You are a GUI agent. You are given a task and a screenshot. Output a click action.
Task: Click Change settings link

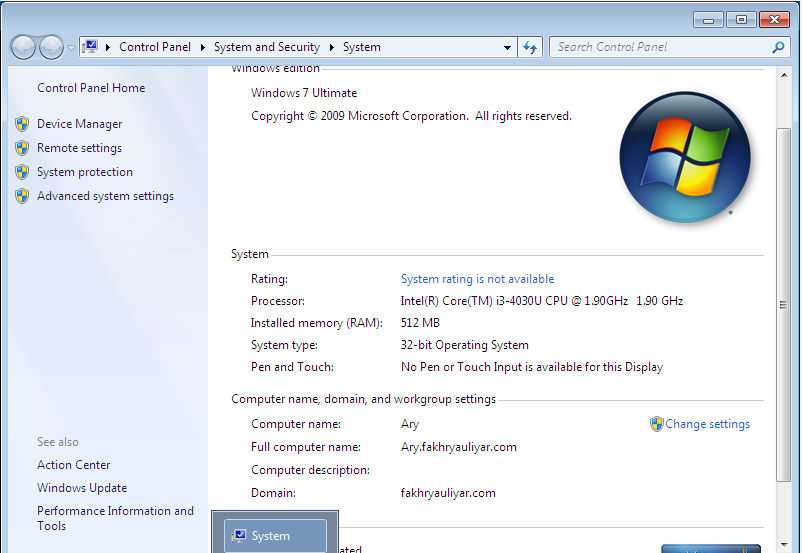tap(707, 424)
